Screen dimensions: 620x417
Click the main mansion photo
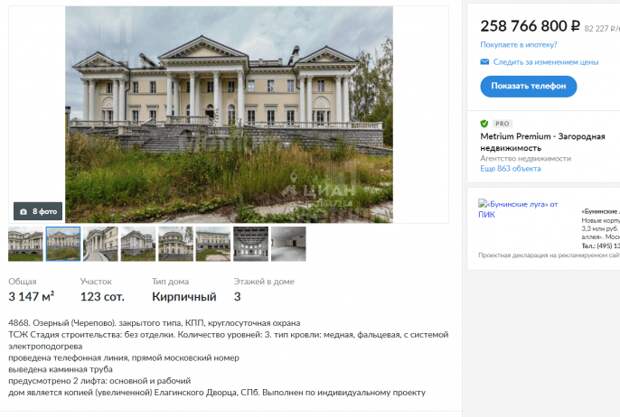(x=229, y=114)
